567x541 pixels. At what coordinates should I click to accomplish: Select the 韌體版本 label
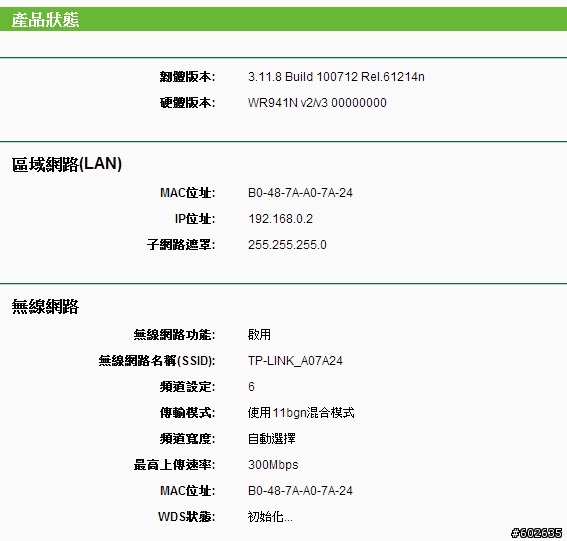click(x=187, y=77)
